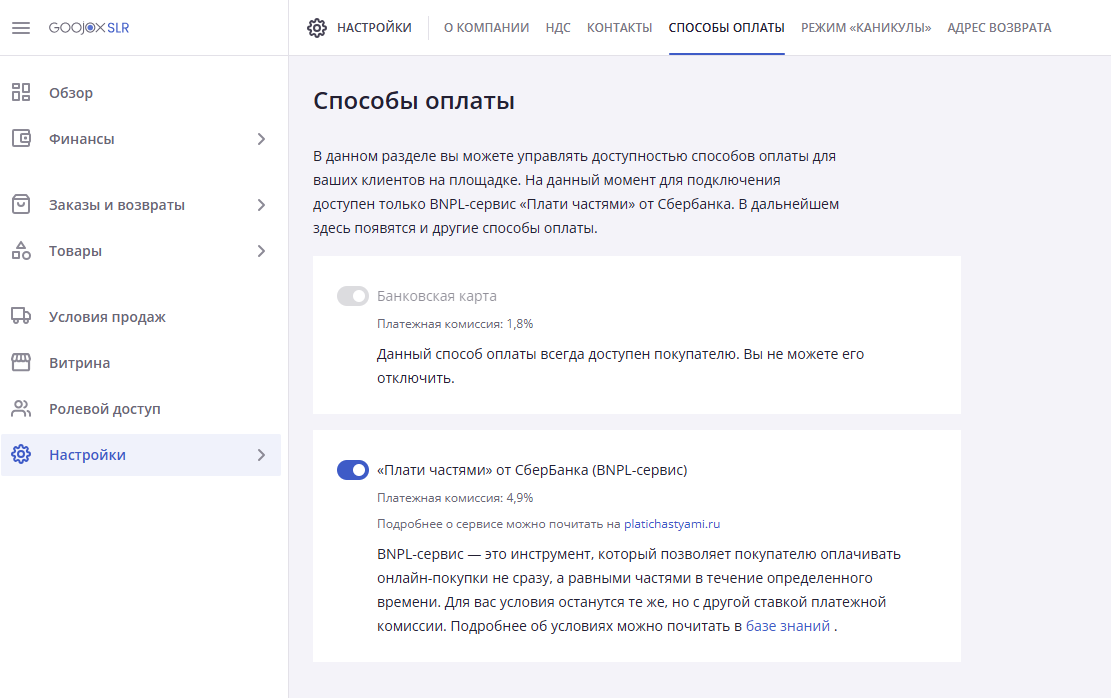The image size is (1111, 698).
Task: Click the Настройки gear icon in sidebar
Action: click(21, 455)
